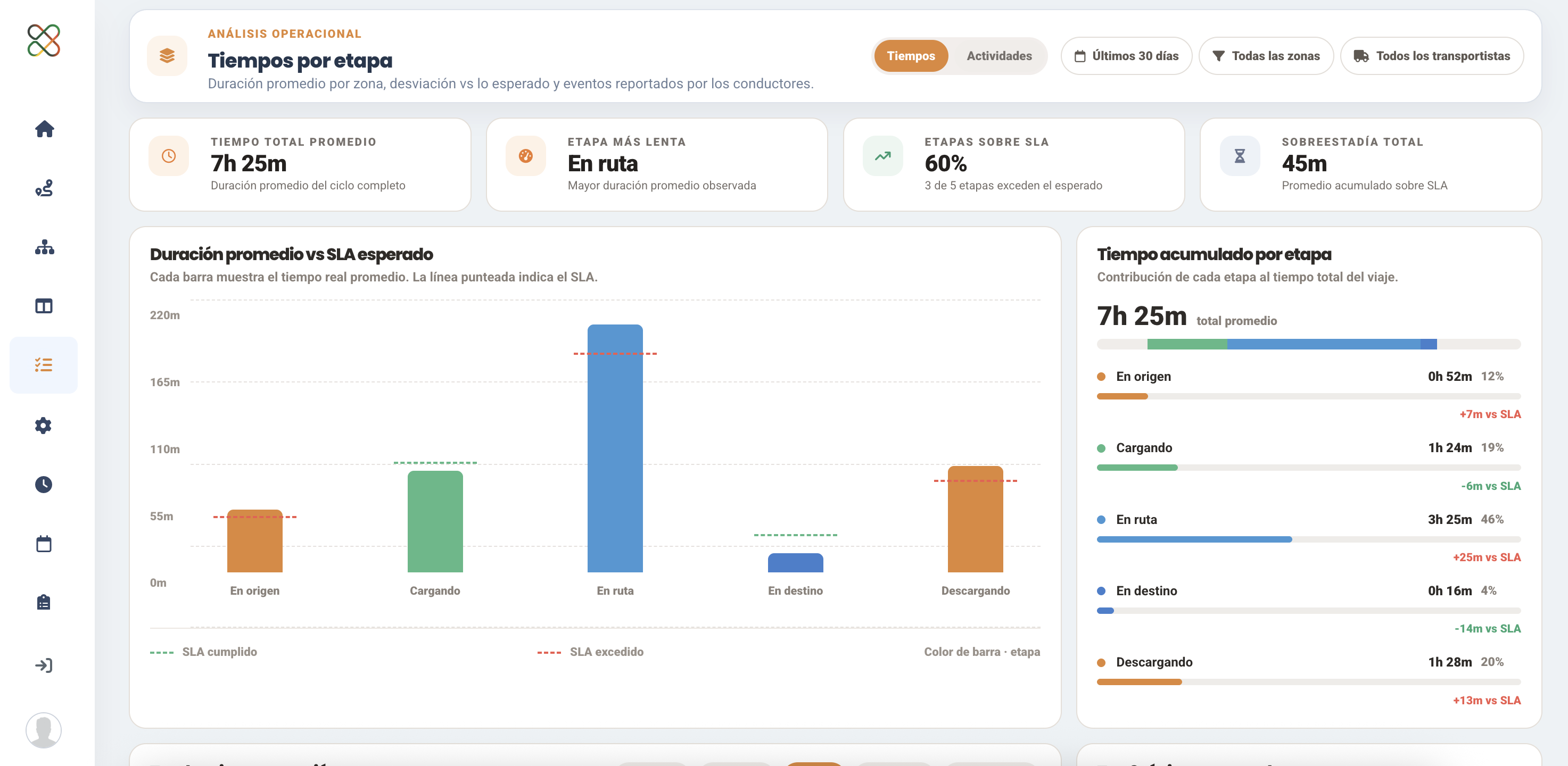Click the En ruta bar in the chart
Viewport: 1568px width, 766px height.
(x=615, y=448)
